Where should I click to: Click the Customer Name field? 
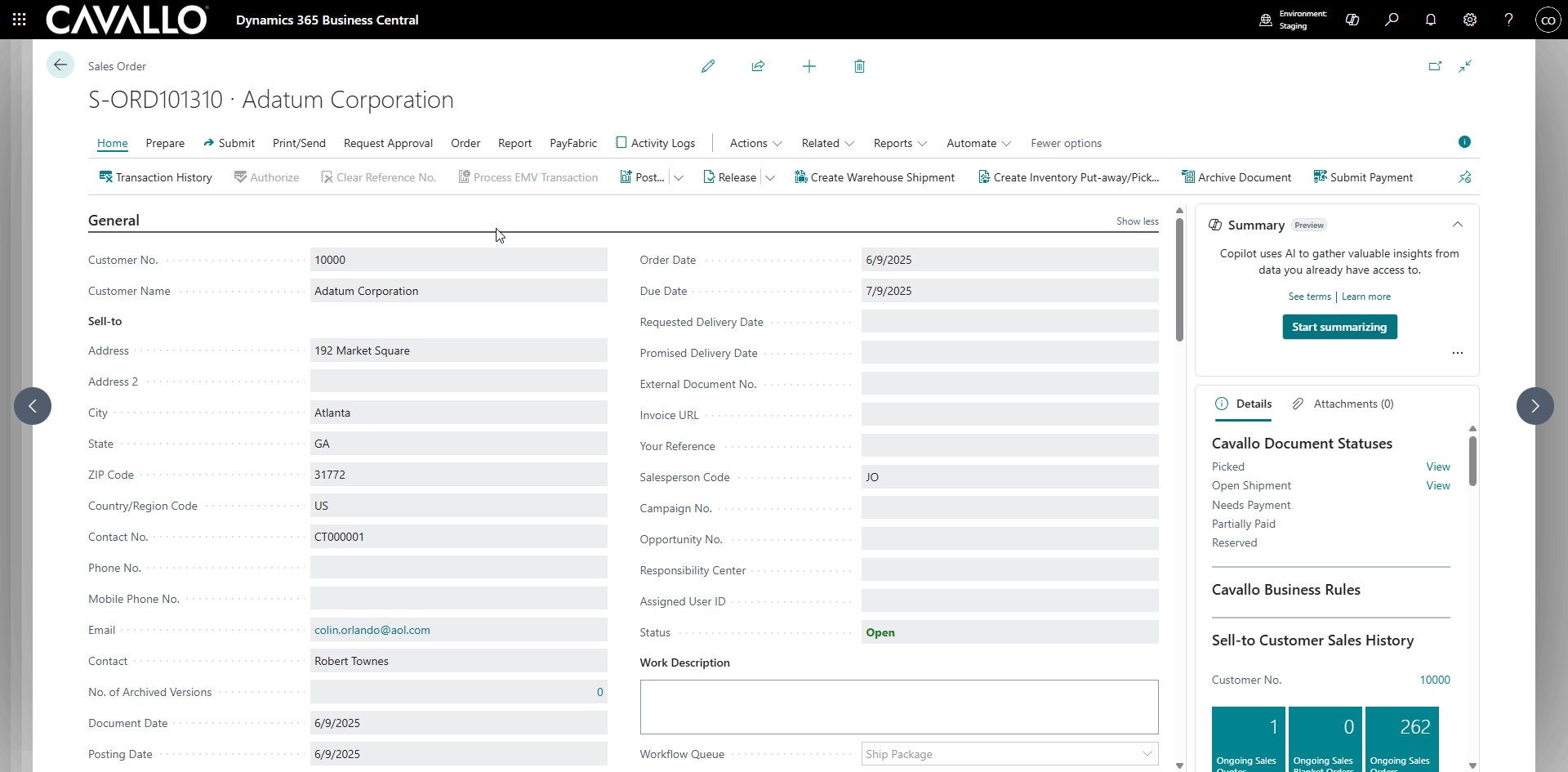pos(459,291)
